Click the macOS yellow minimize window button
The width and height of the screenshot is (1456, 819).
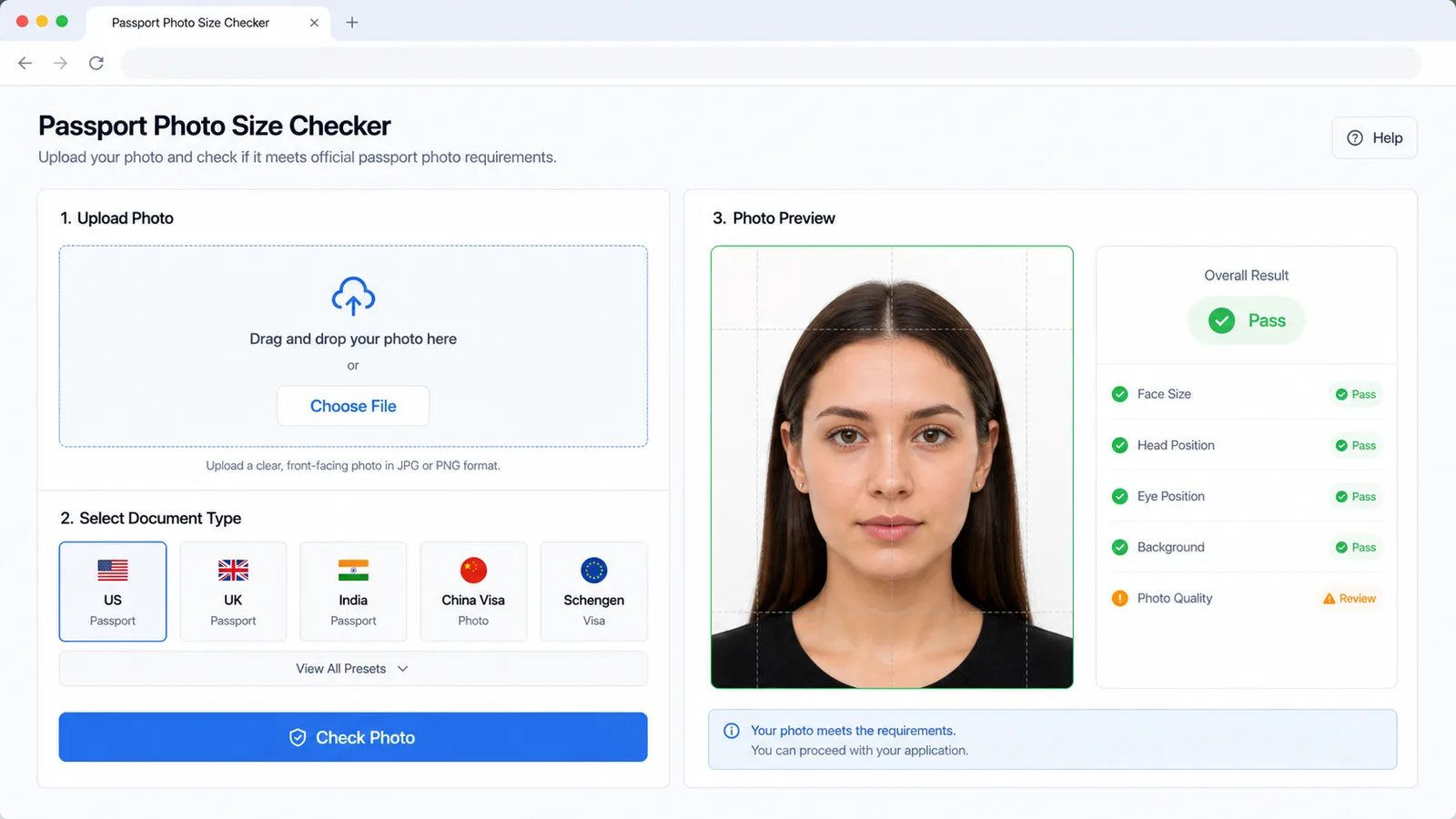[x=42, y=21]
